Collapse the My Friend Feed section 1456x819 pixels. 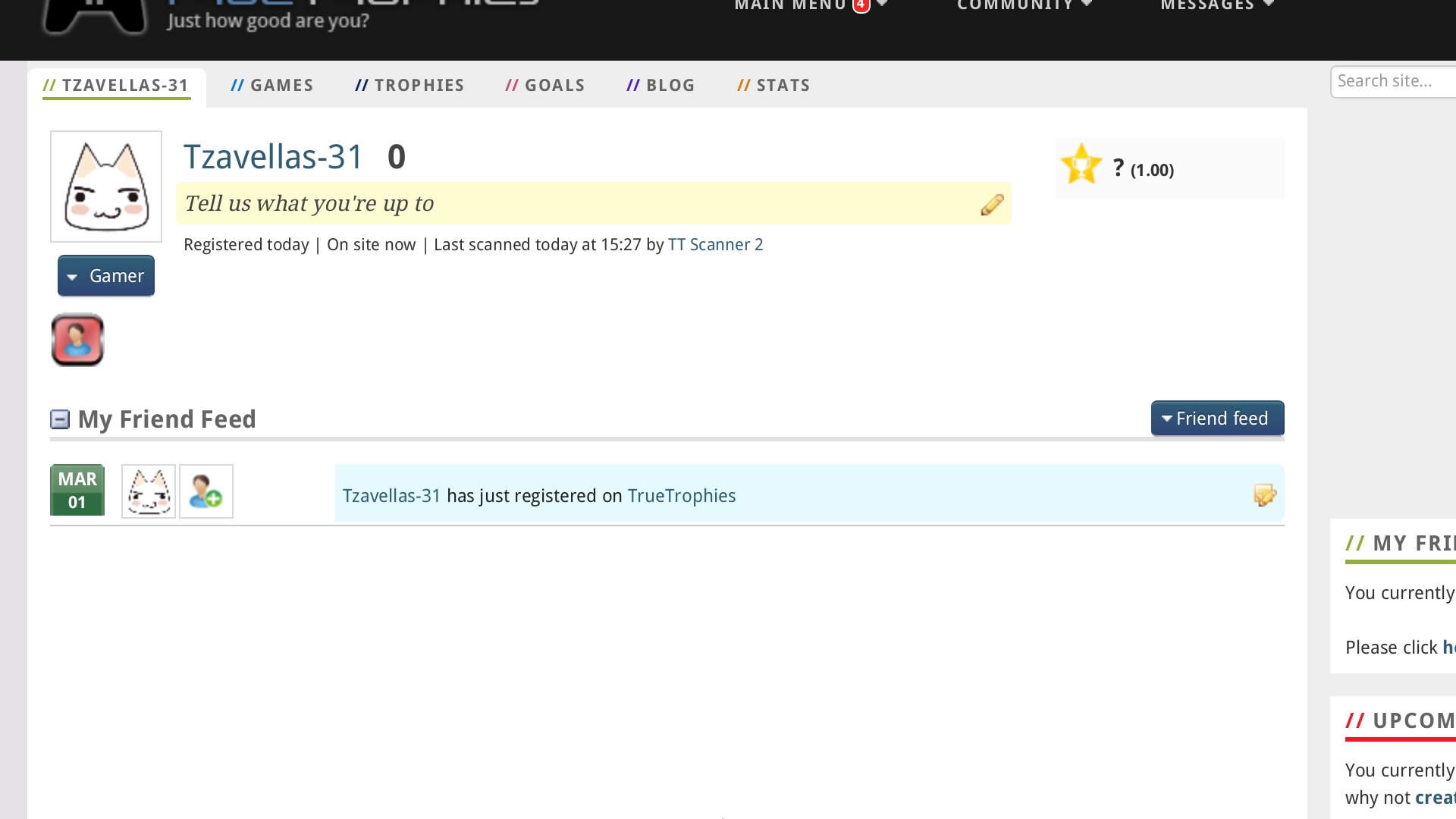point(60,419)
